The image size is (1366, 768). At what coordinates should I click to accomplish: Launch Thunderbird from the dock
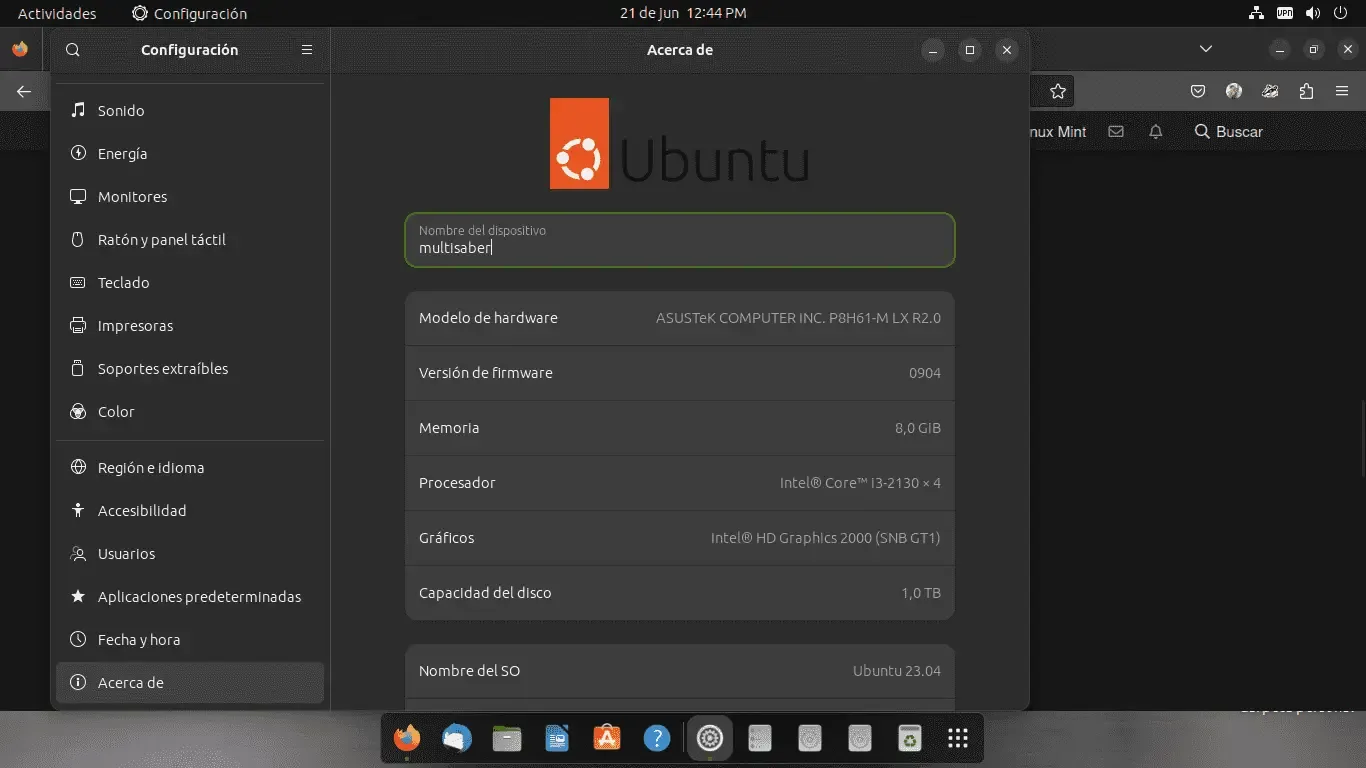457,739
